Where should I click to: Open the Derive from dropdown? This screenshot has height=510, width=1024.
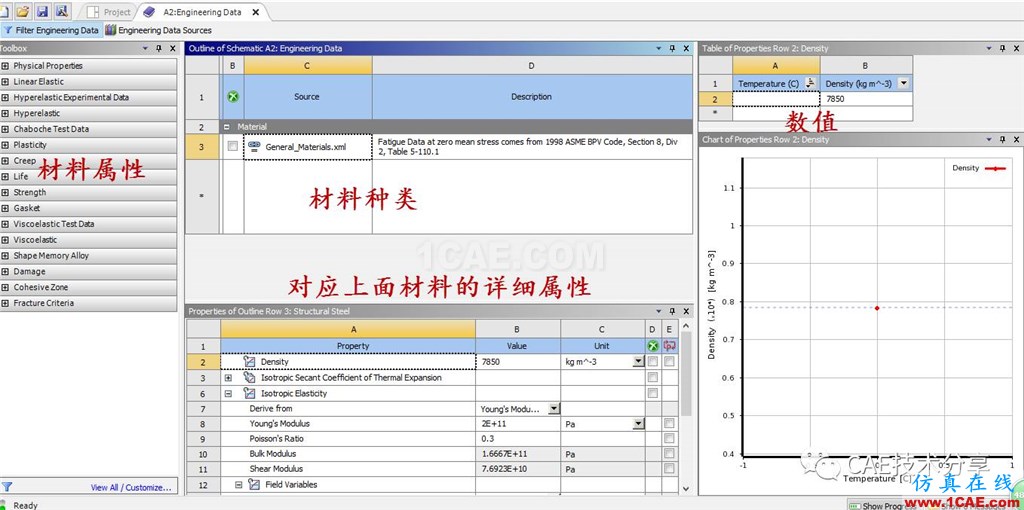553,409
